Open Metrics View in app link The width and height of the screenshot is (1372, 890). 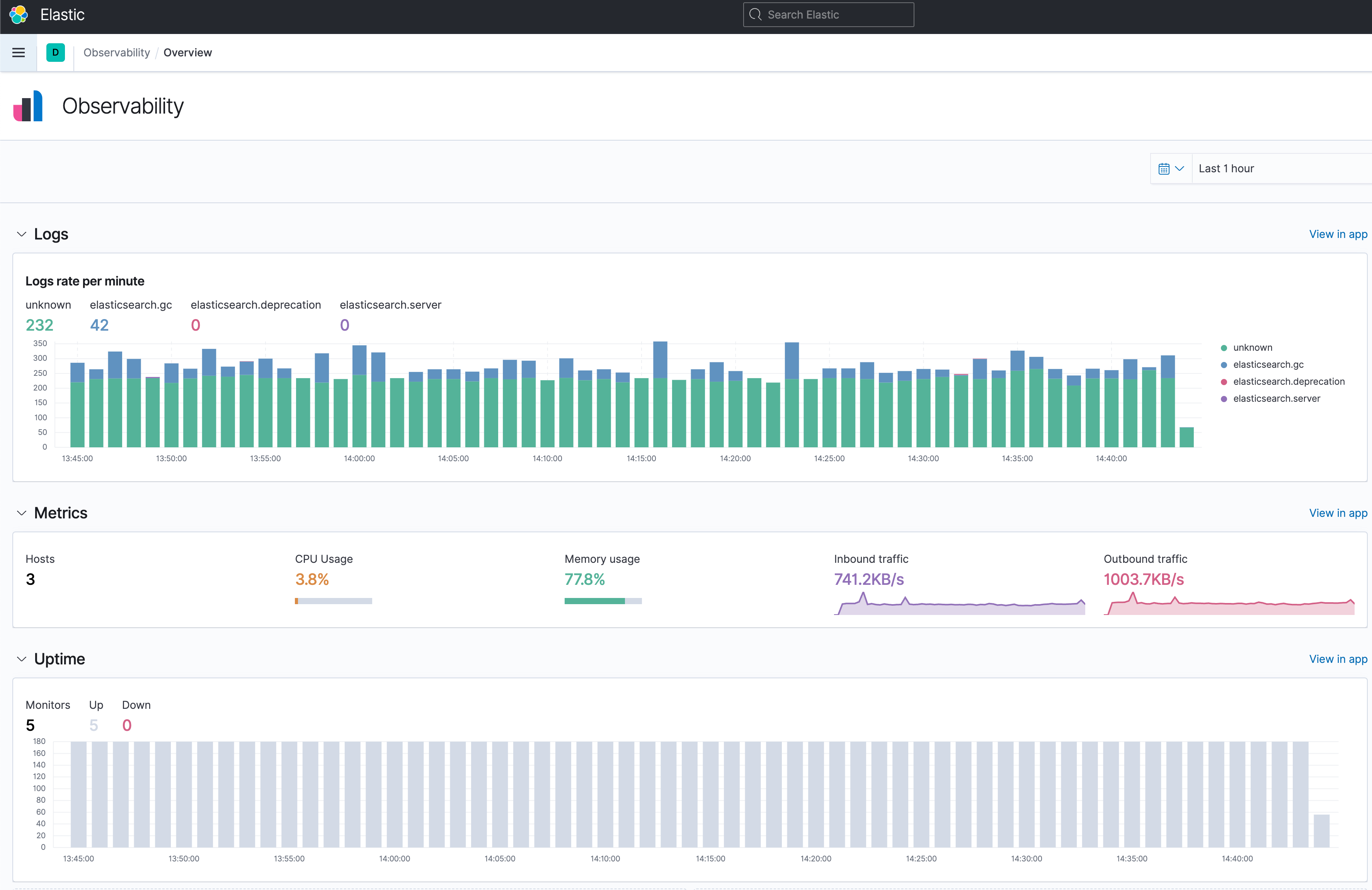coord(1338,513)
